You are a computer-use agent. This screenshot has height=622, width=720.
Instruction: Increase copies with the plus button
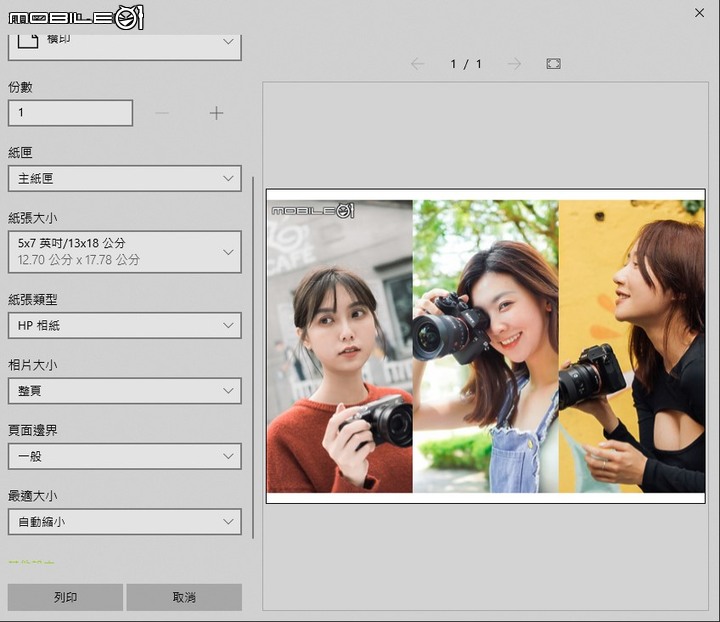pos(216,113)
